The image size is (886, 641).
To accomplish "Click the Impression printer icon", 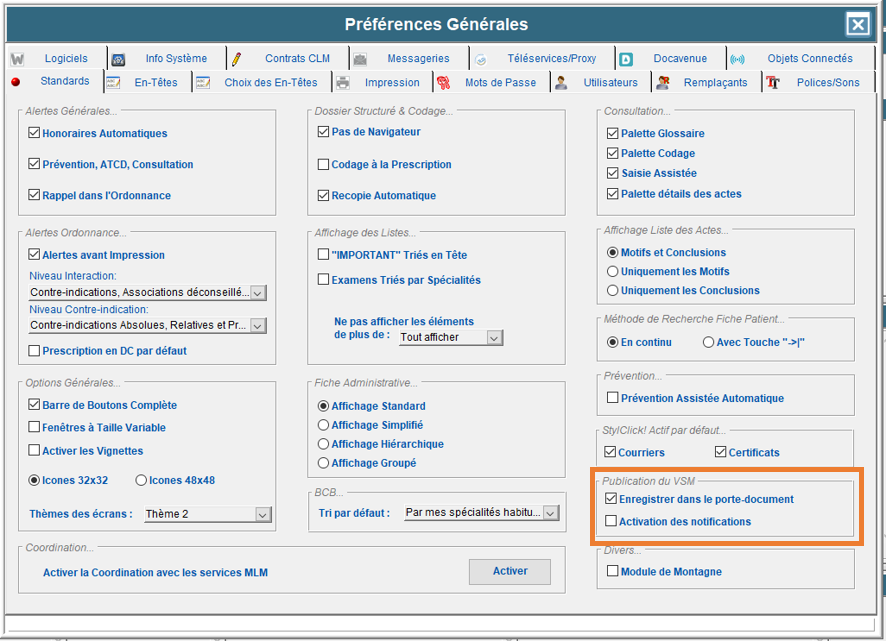I will click(x=343, y=83).
